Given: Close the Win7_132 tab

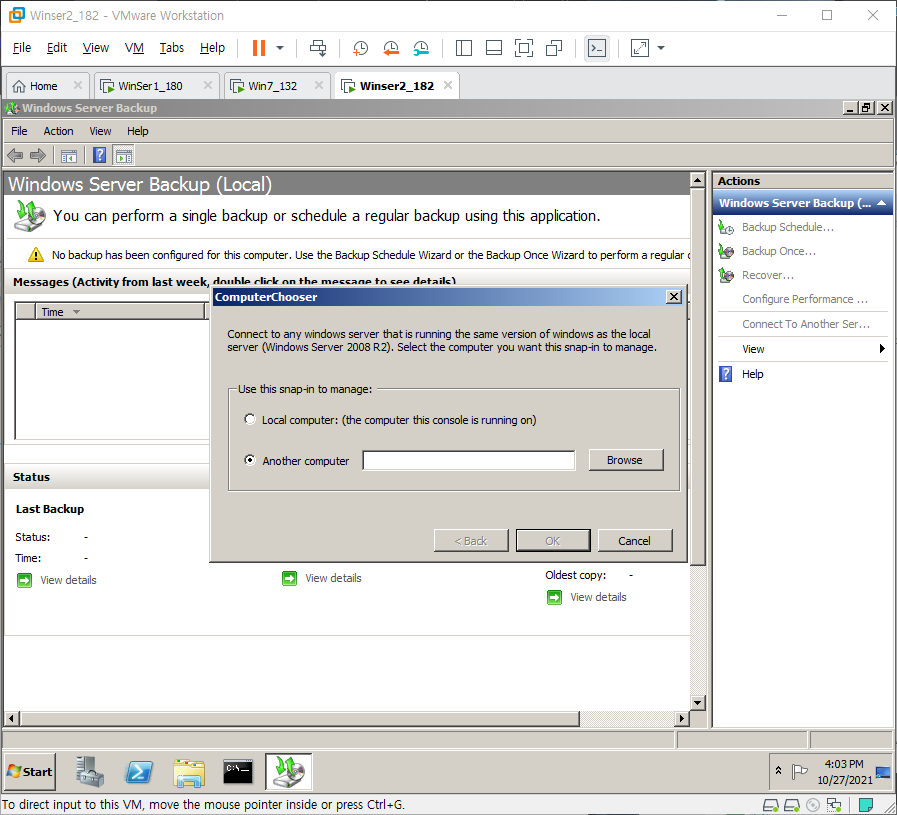Looking at the screenshot, I should coord(319,85).
